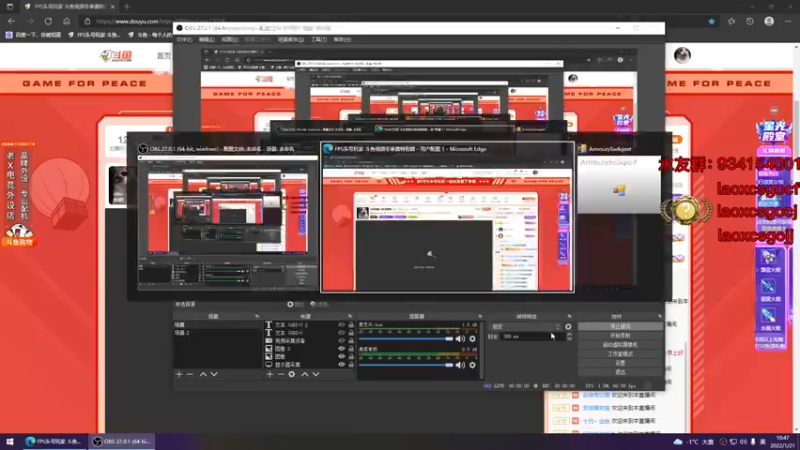Move the scene down using the Scenes down arrow

click(214, 374)
